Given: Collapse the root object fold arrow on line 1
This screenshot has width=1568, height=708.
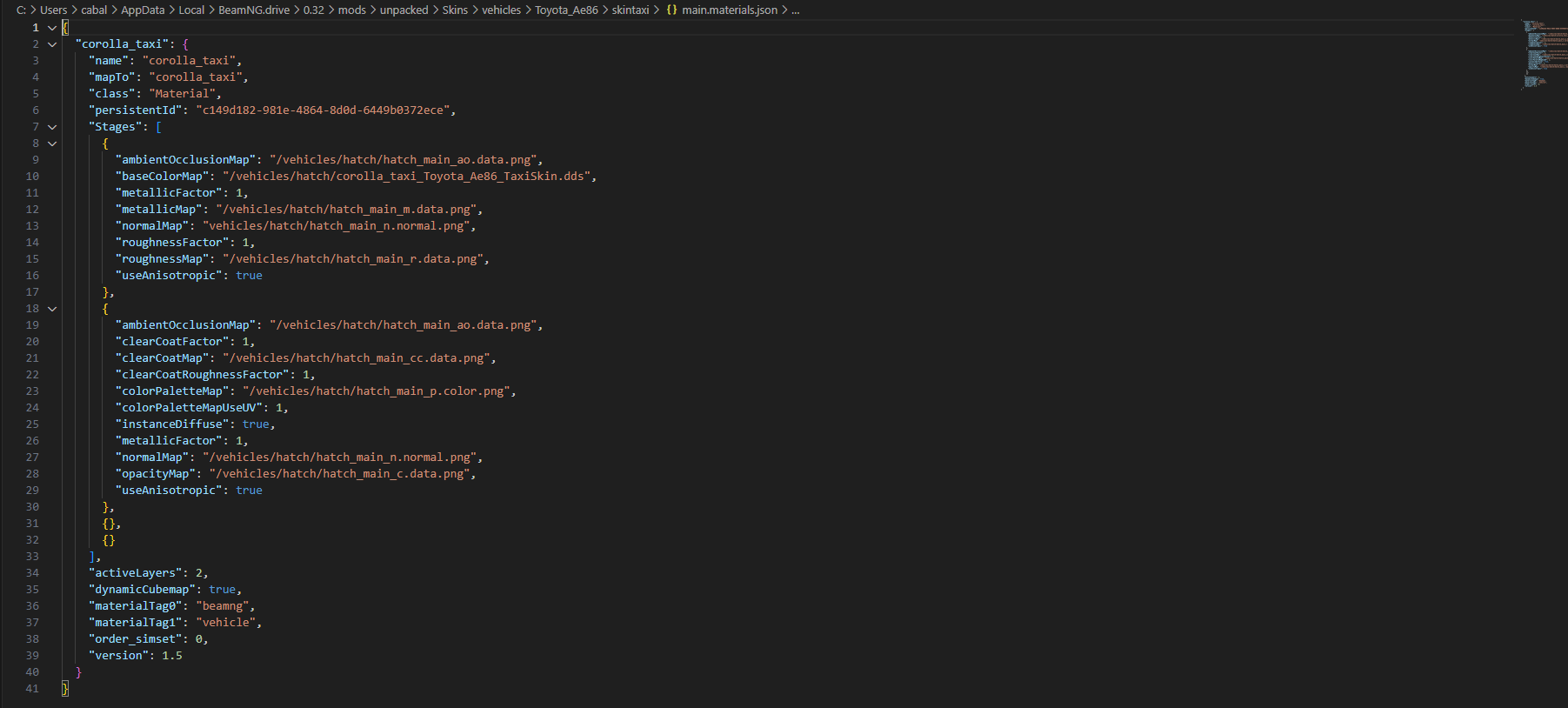Looking at the screenshot, I should [52, 28].
